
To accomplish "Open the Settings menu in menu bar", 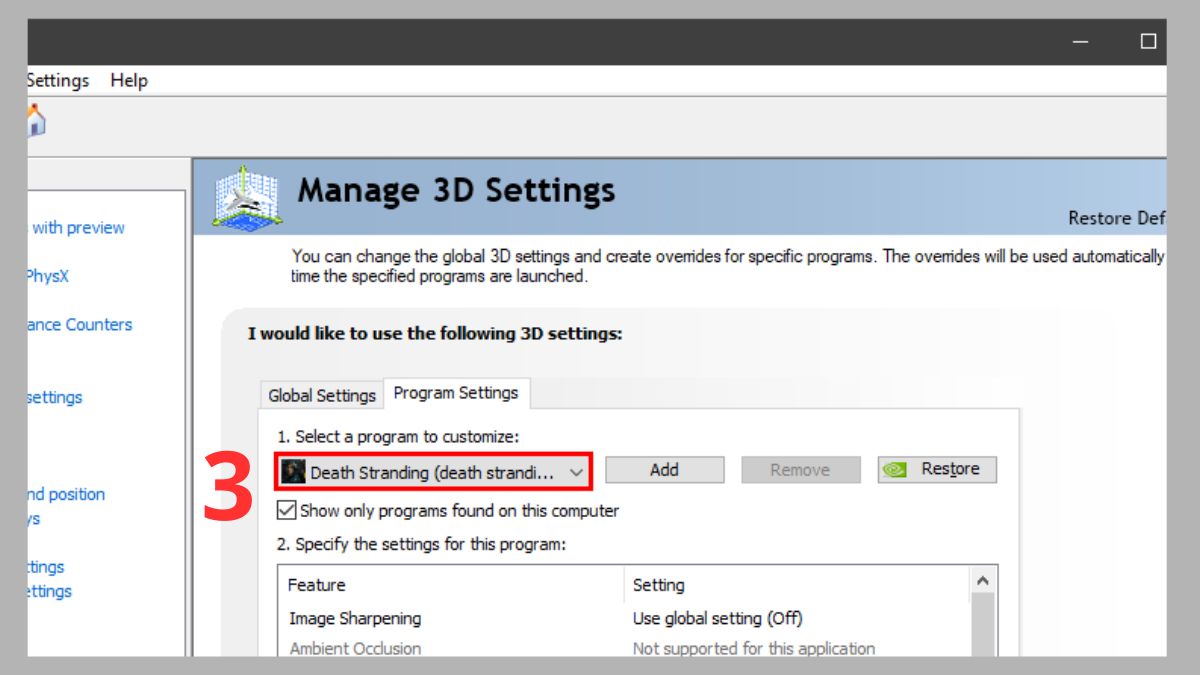I will (x=58, y=80).
